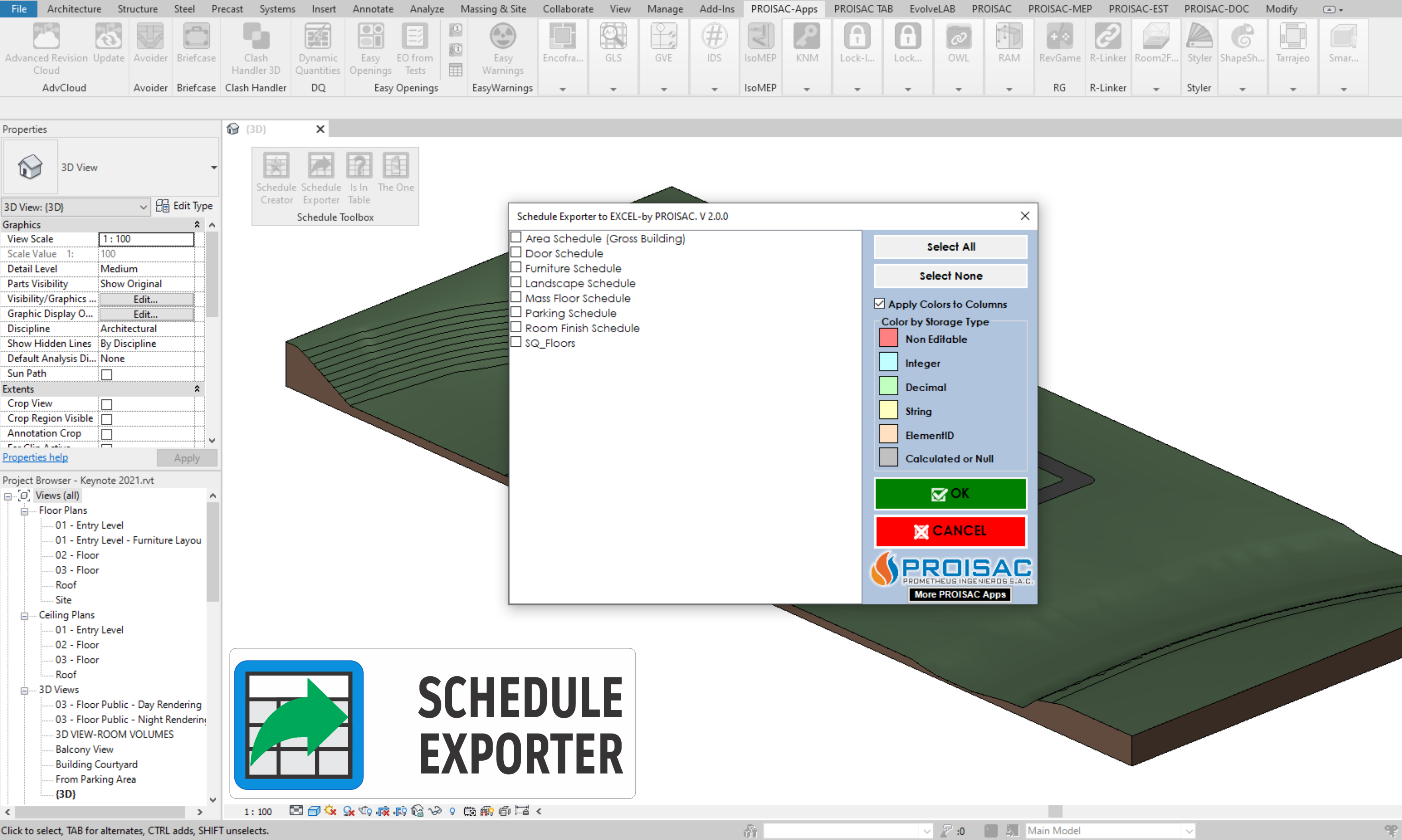Click the Non Editable red color swatch
The image size is (1402, 840).
[888, 338]
